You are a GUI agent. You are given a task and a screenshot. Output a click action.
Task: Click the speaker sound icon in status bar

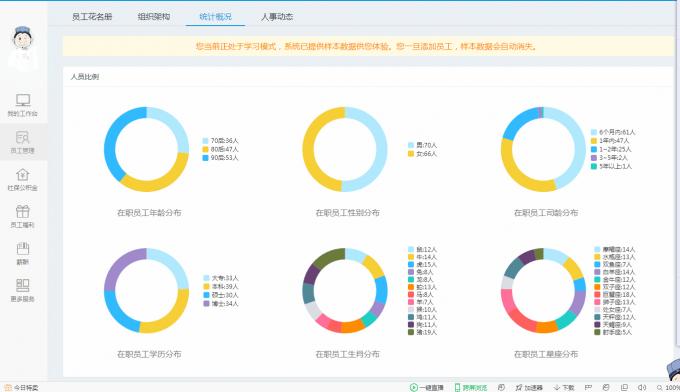coord(642,387)
